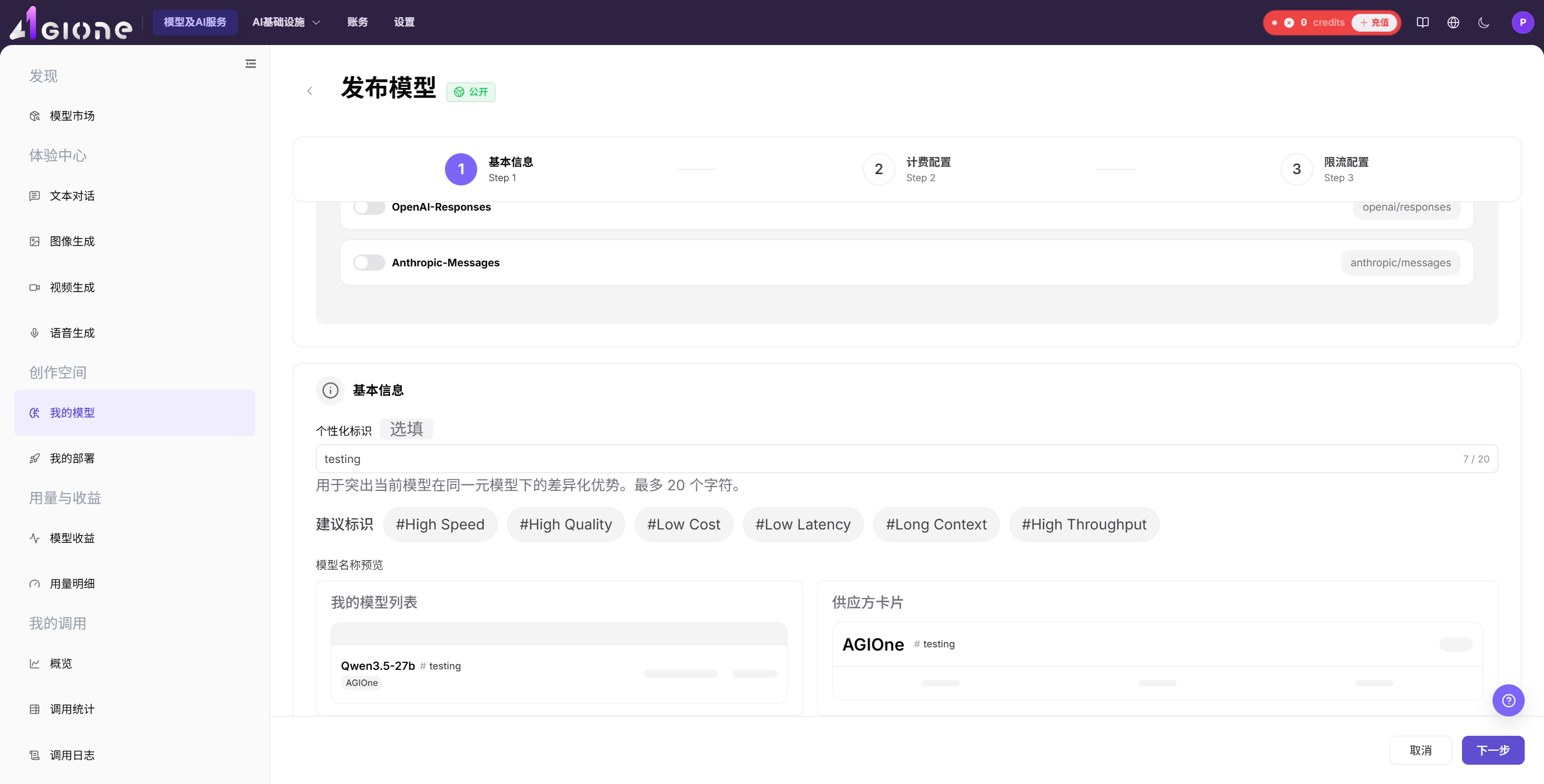Click the 公开 public badge
The height and width of the screenshot is (784, 1544).
471,92
